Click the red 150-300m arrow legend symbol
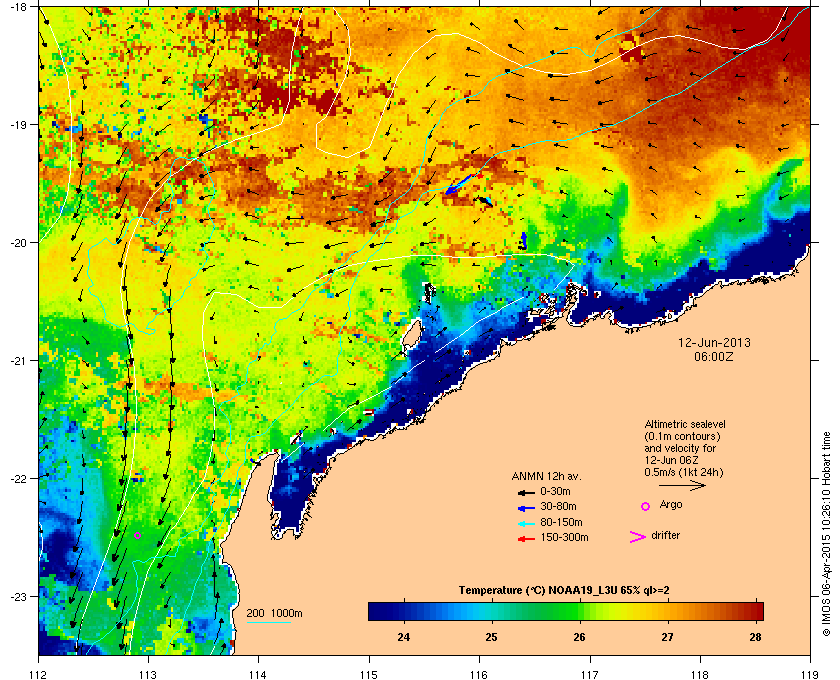The image size is (840, 680). (526, 539)
